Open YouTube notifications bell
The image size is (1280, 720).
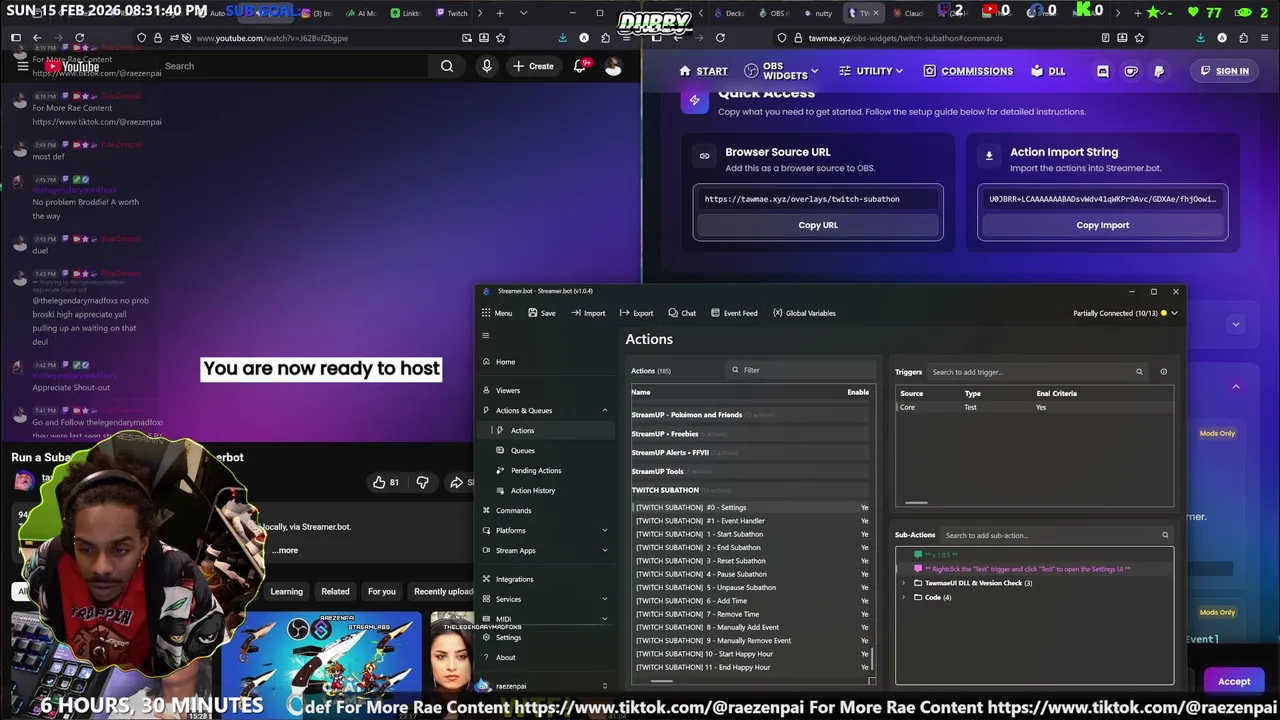580,66
